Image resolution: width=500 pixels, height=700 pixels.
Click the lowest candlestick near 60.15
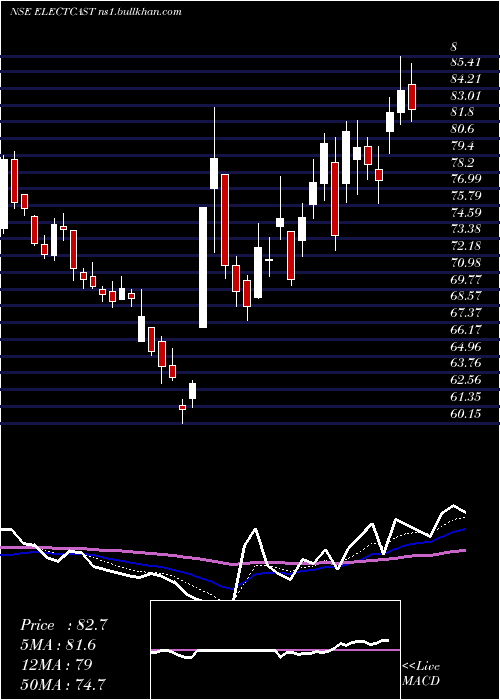(x=182, y=407)
